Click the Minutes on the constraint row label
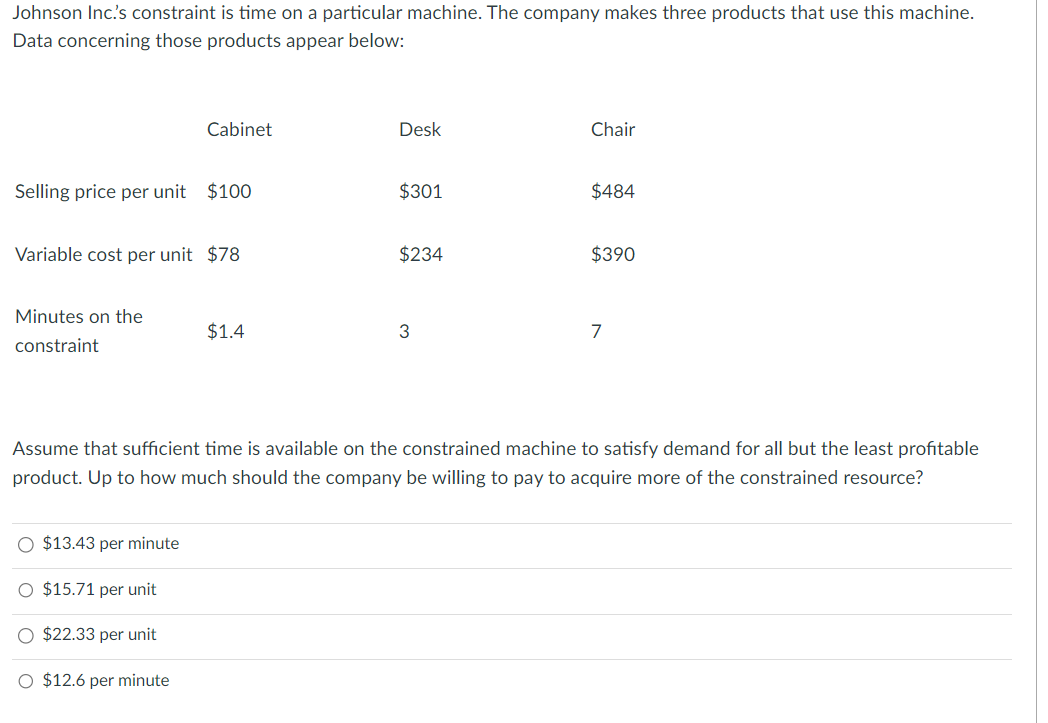1048x723 pixels. 79,330
